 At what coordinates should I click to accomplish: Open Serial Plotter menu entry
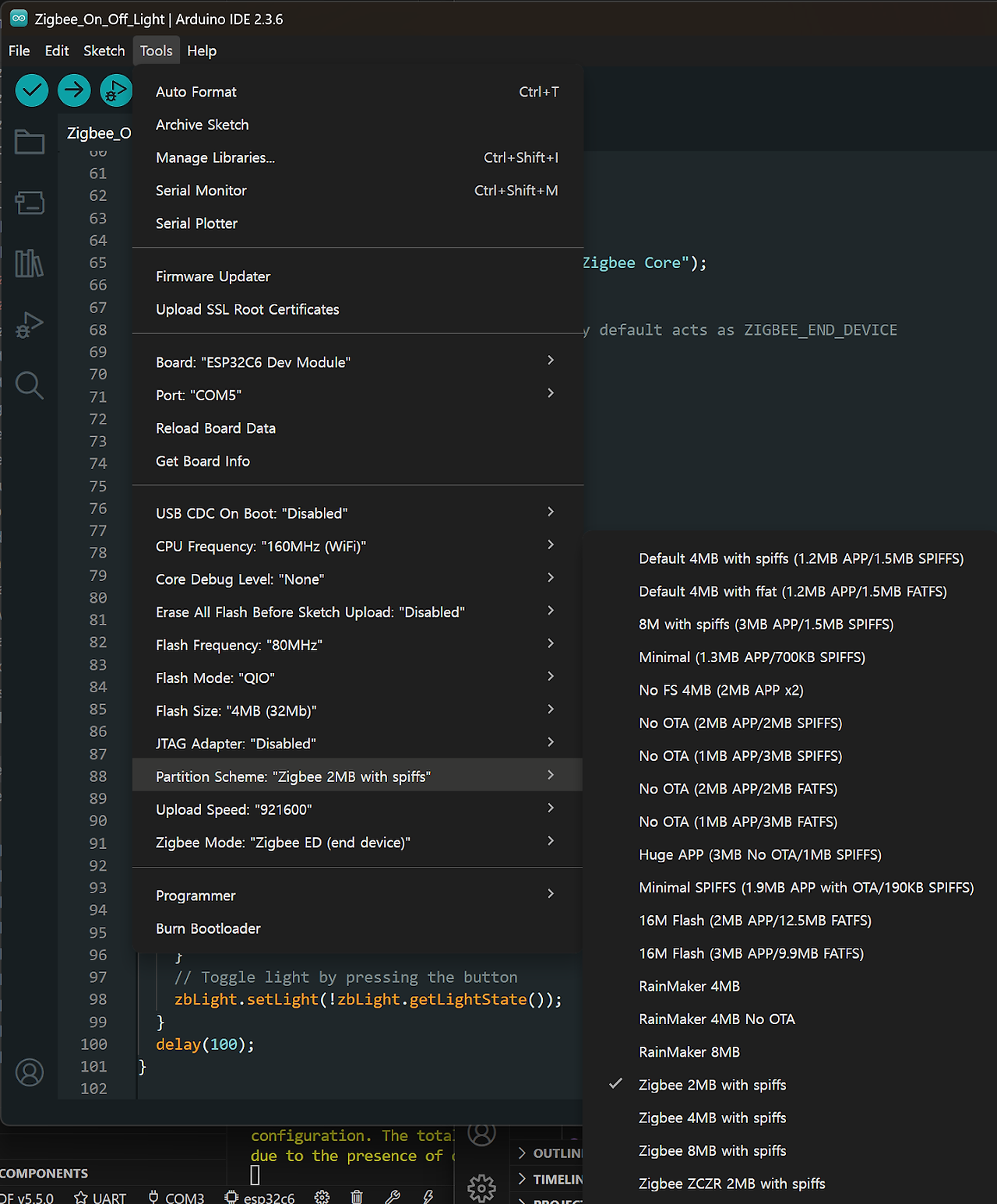tap(358, 224)
